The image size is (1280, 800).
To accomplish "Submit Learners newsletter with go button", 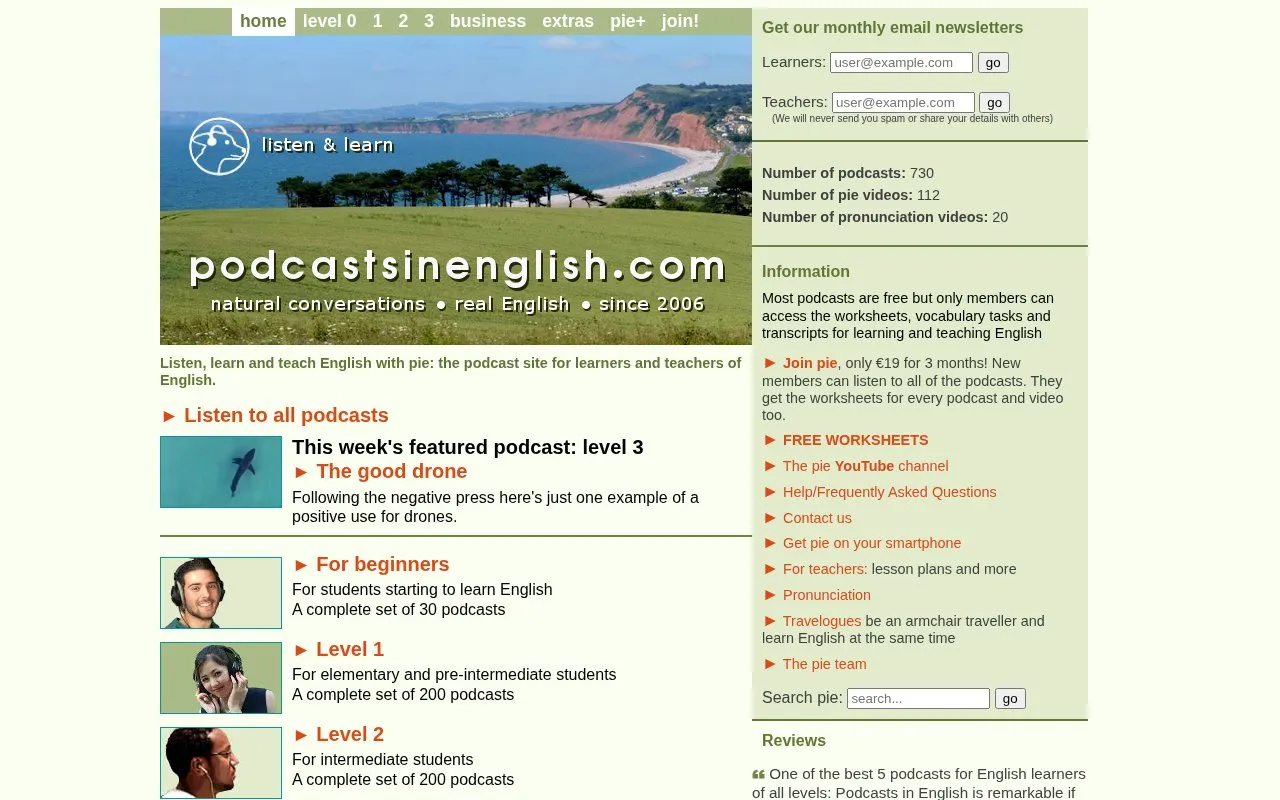I will click(x=993, y=62).
